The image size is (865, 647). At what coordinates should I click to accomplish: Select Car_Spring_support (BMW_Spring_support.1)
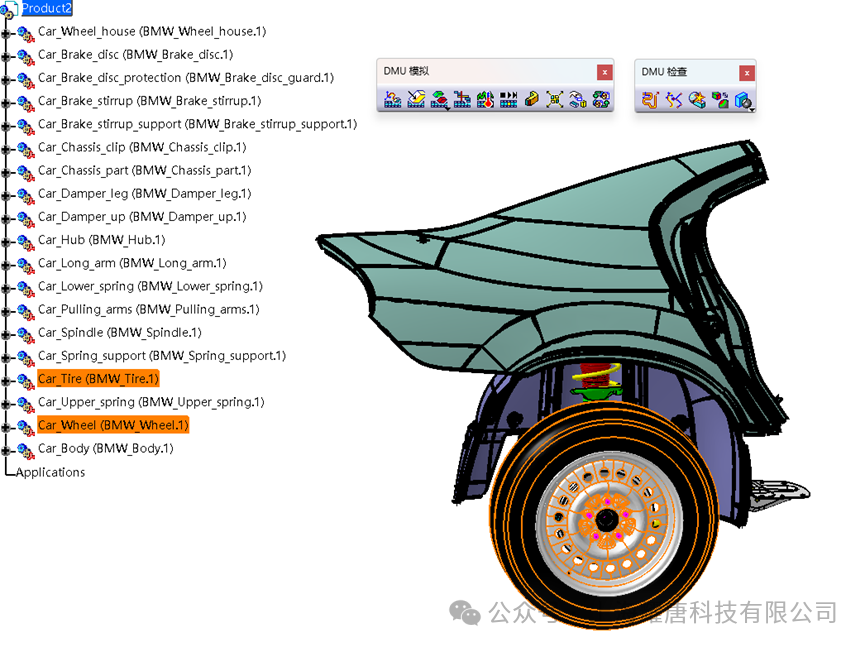(x=162, y=356)
